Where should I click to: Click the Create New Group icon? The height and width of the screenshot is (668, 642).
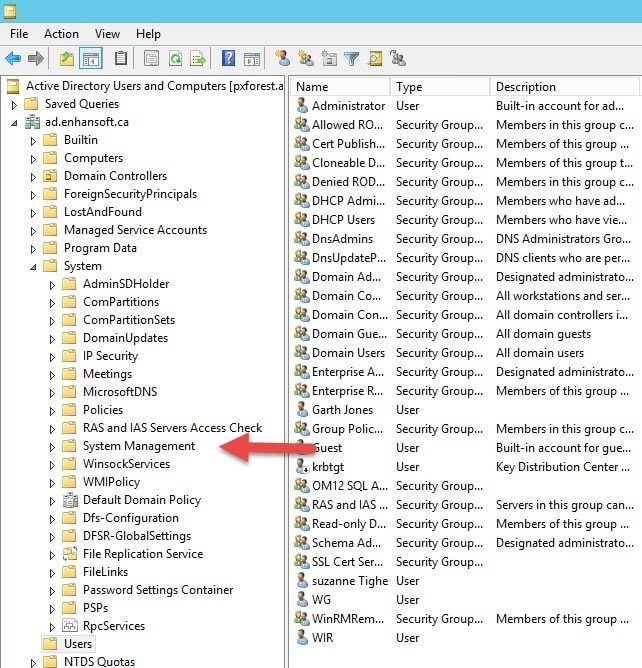pyautogui.click(x=306, y=59)
